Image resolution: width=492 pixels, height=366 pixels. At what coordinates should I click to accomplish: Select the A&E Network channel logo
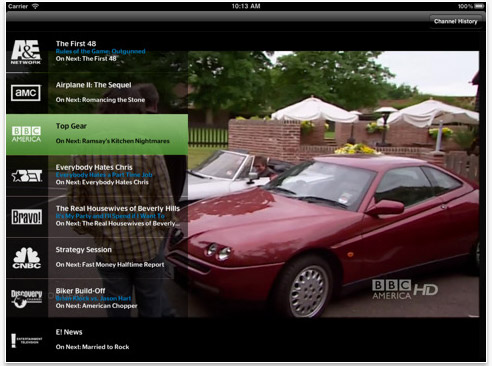tap(26, 52)
